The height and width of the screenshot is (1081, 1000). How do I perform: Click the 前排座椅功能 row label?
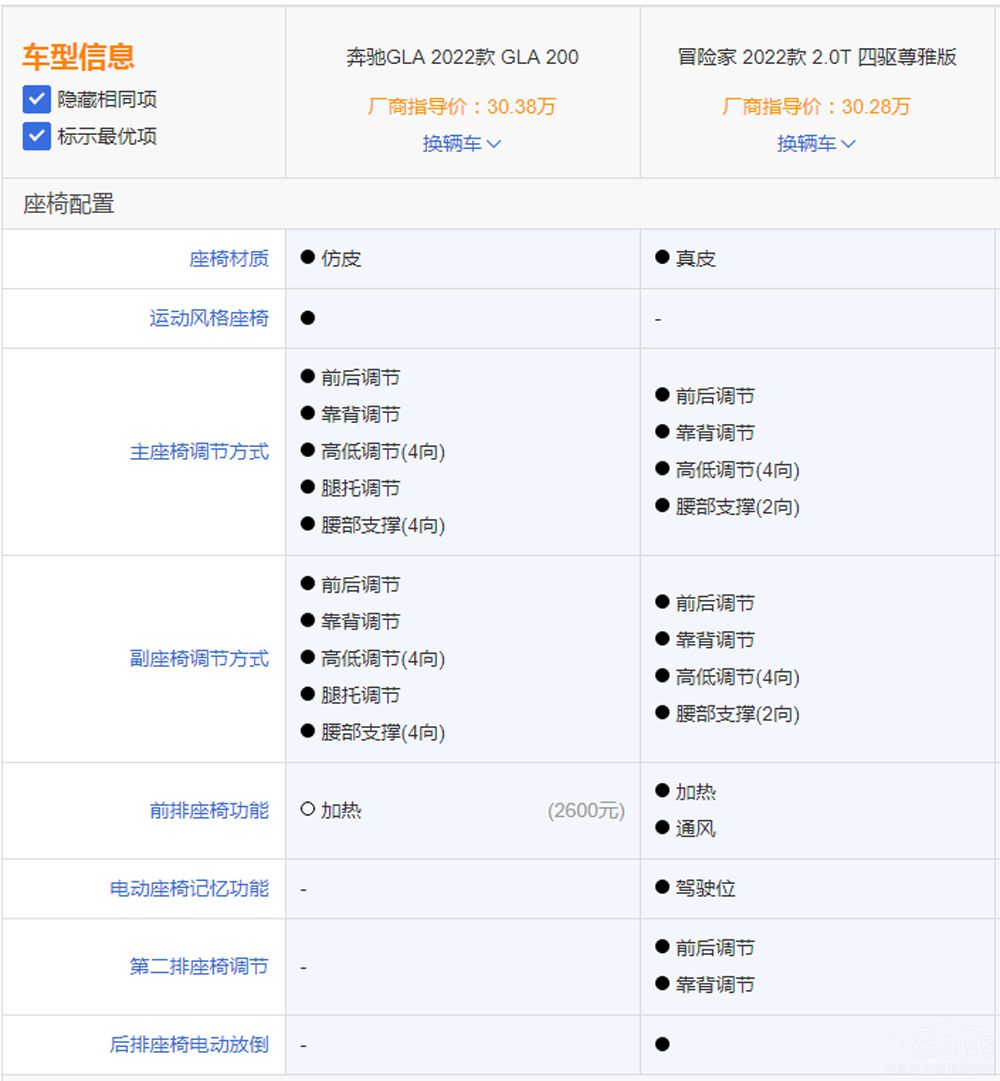click(x=209, y=811)
